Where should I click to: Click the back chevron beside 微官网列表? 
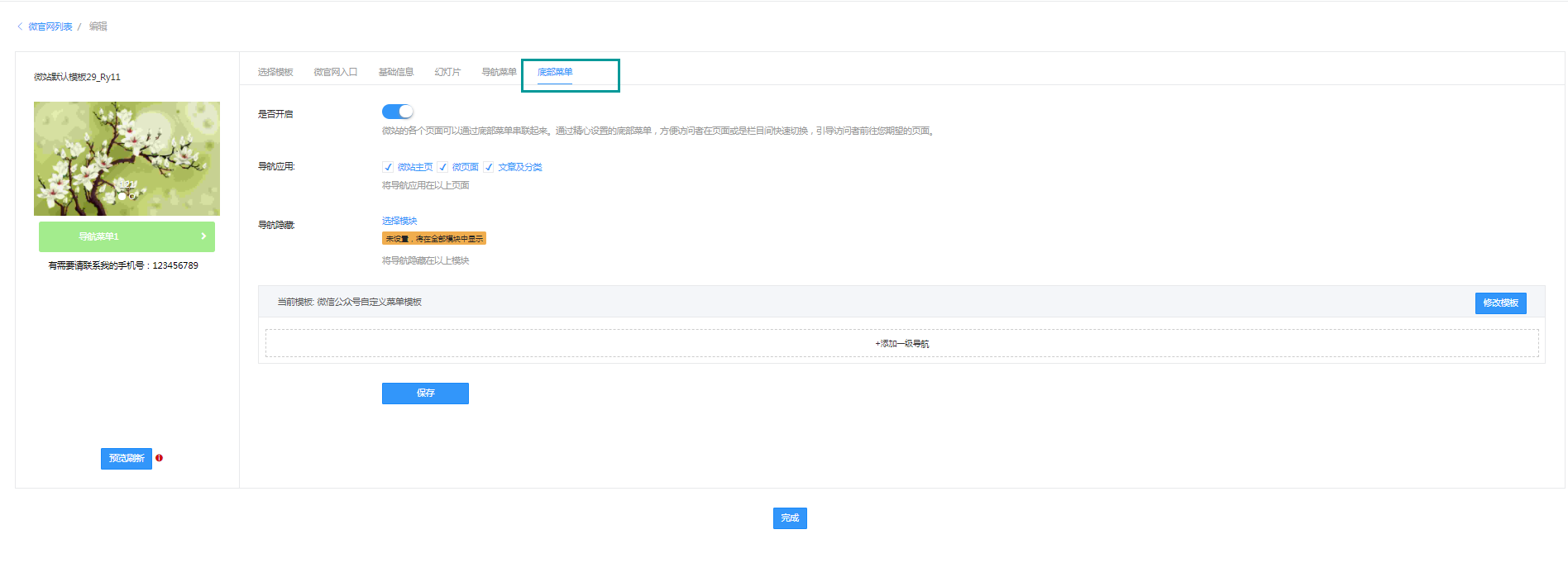click(x=20, y=26)
